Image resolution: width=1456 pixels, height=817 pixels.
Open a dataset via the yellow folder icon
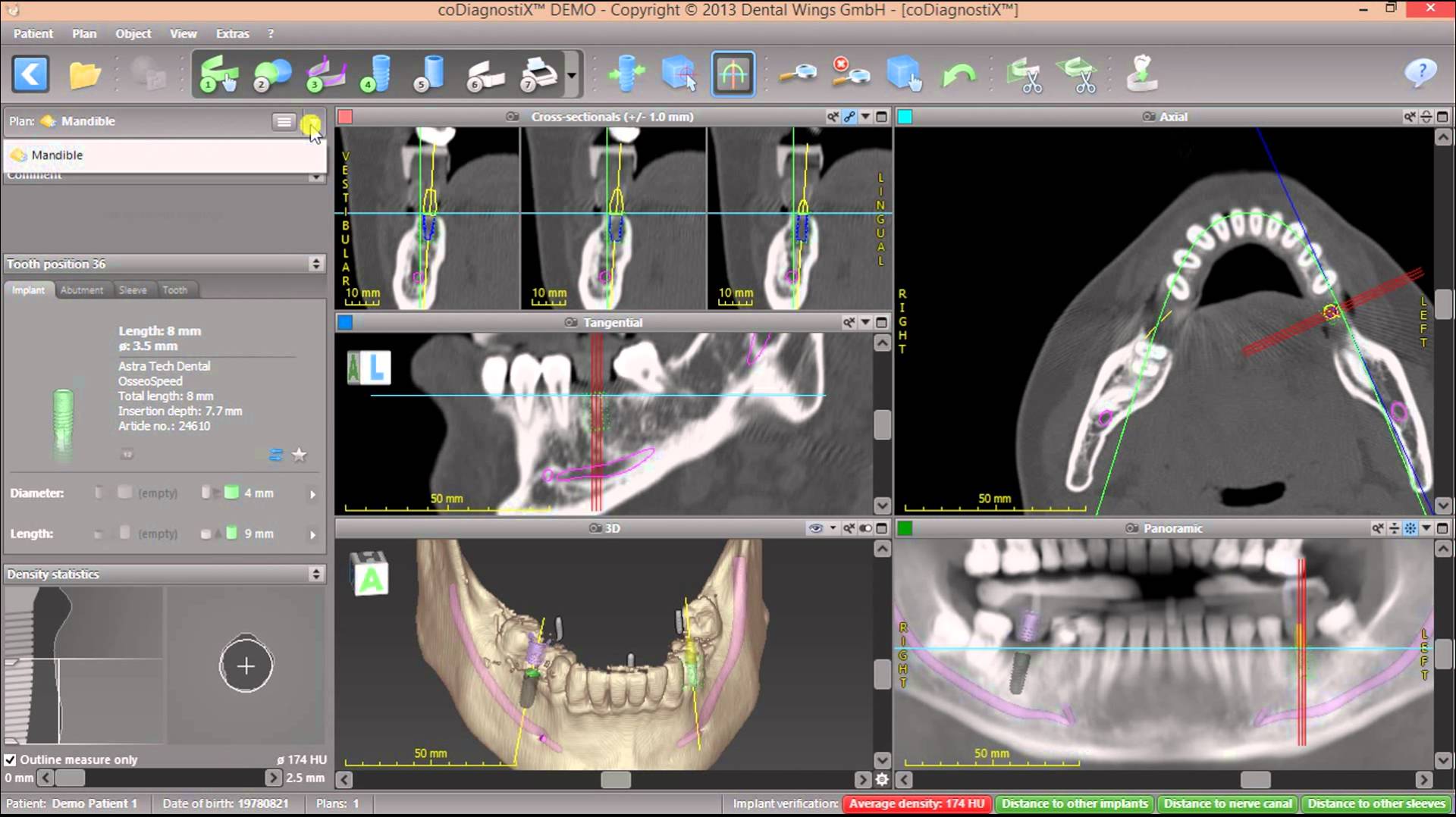85,75
